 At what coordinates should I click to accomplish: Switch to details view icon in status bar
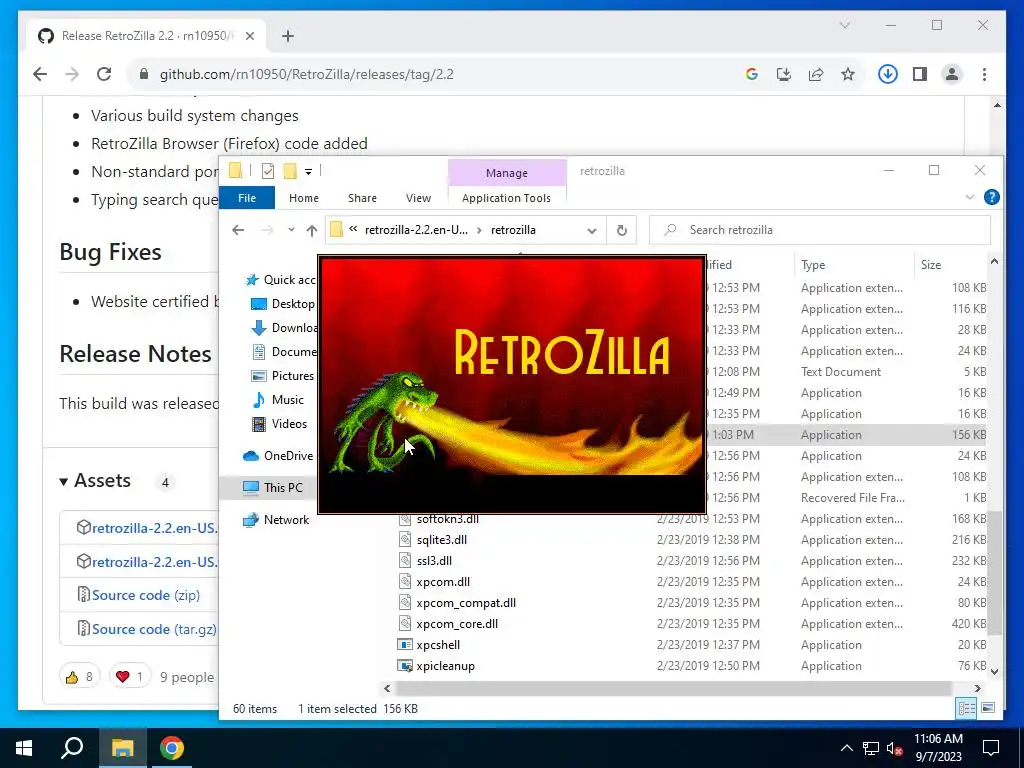point(967,709)
